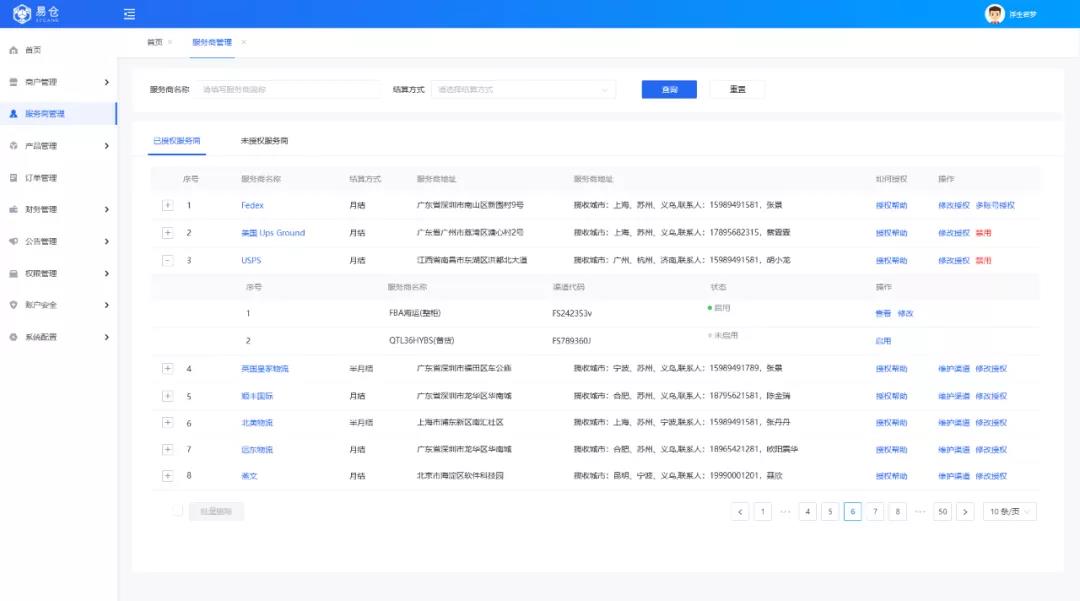Click the user avatar icon

994,14
